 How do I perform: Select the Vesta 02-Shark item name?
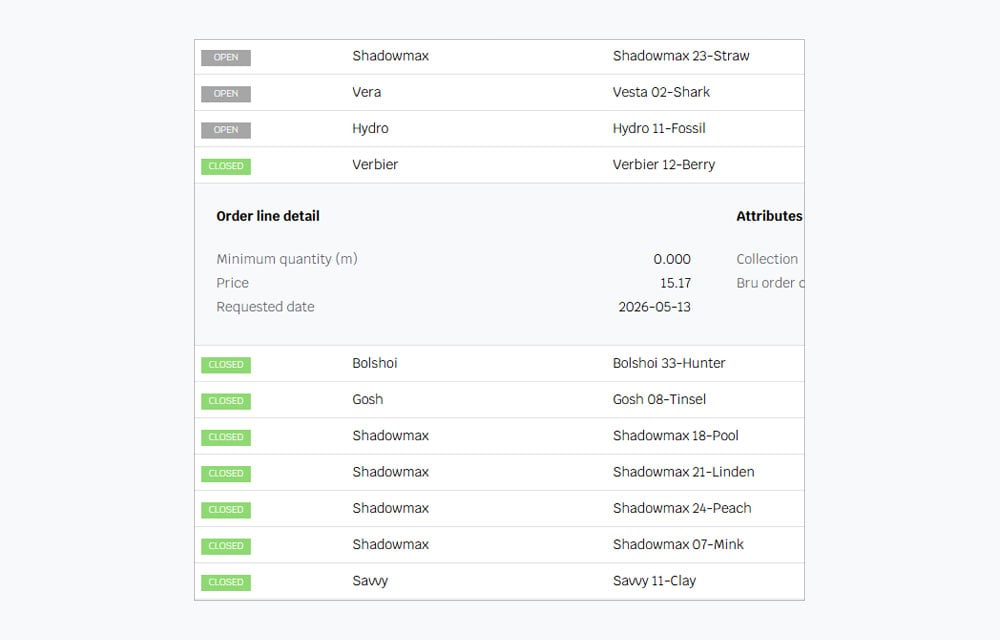661,92
